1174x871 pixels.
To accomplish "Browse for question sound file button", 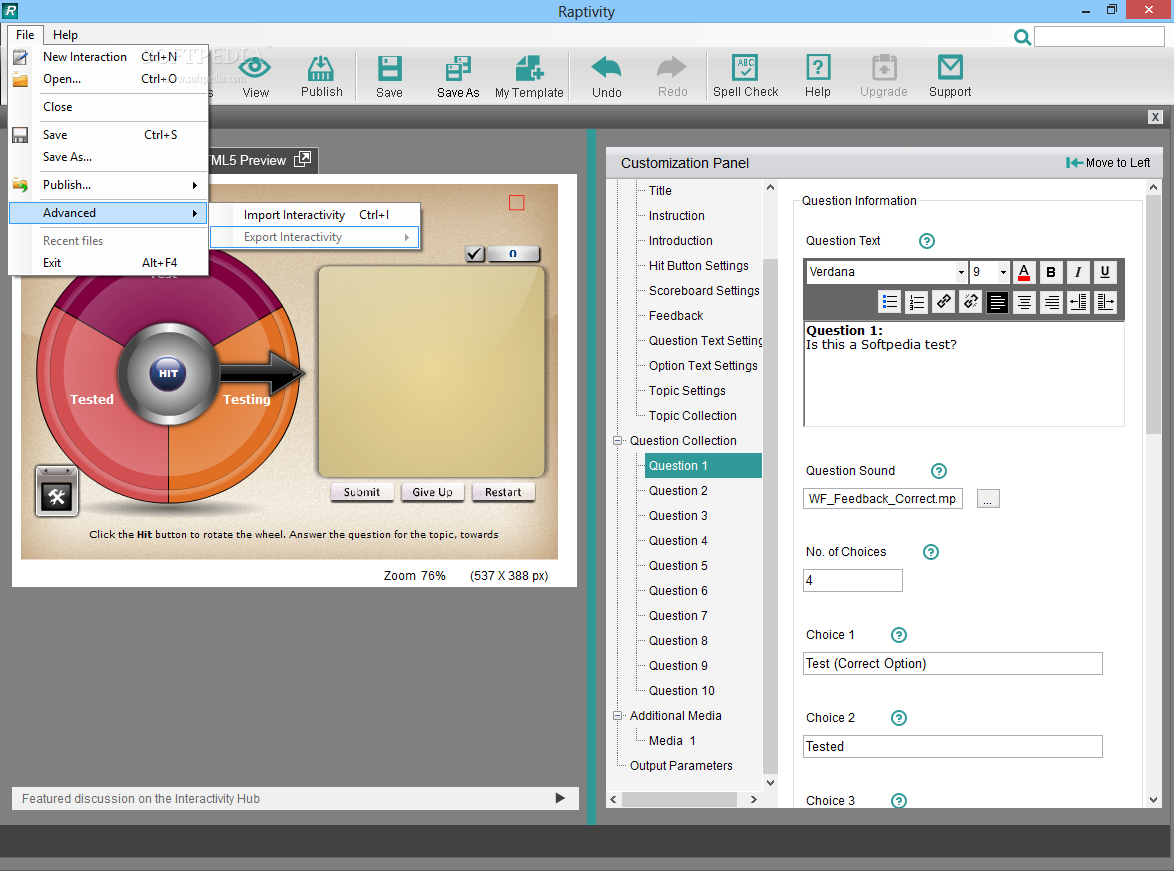I will 988,499.
